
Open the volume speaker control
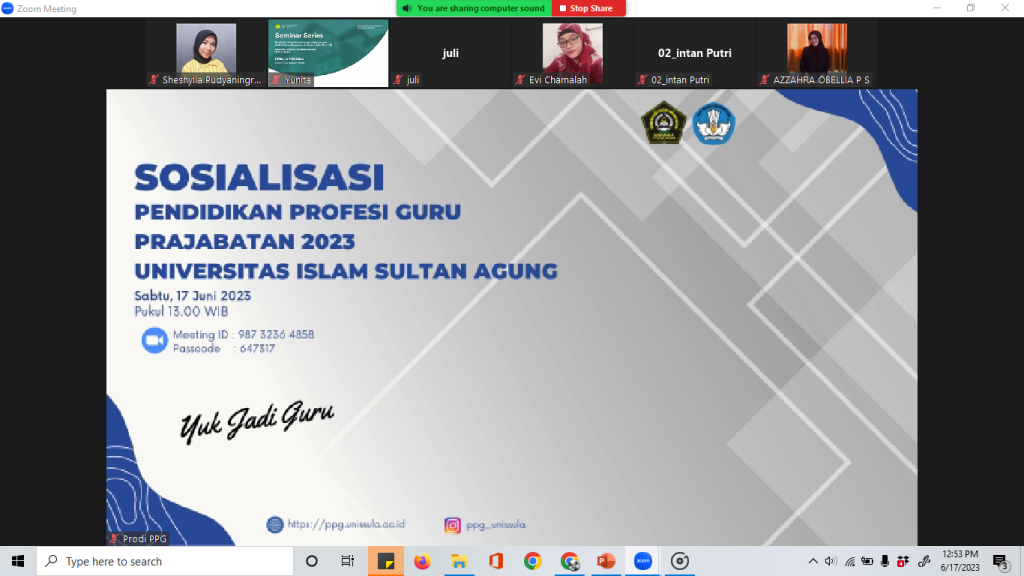[830, 561]
